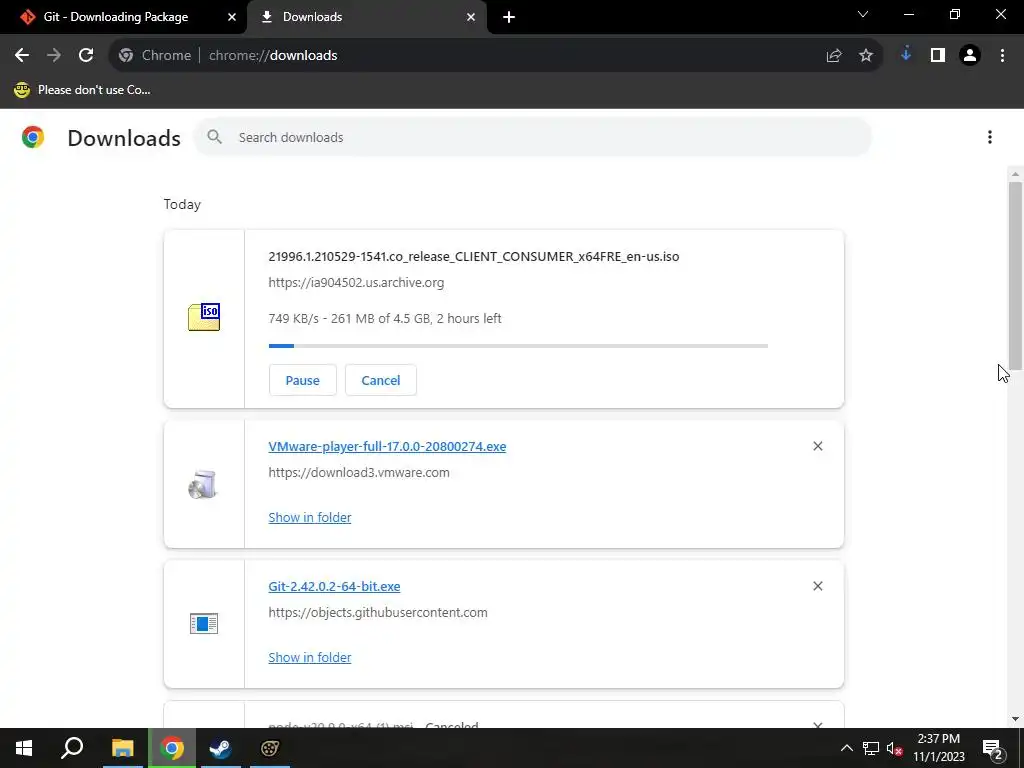This screenshot has height=768, width=1024.
Task: Pause the ISO download
Action: click(302, 380)
